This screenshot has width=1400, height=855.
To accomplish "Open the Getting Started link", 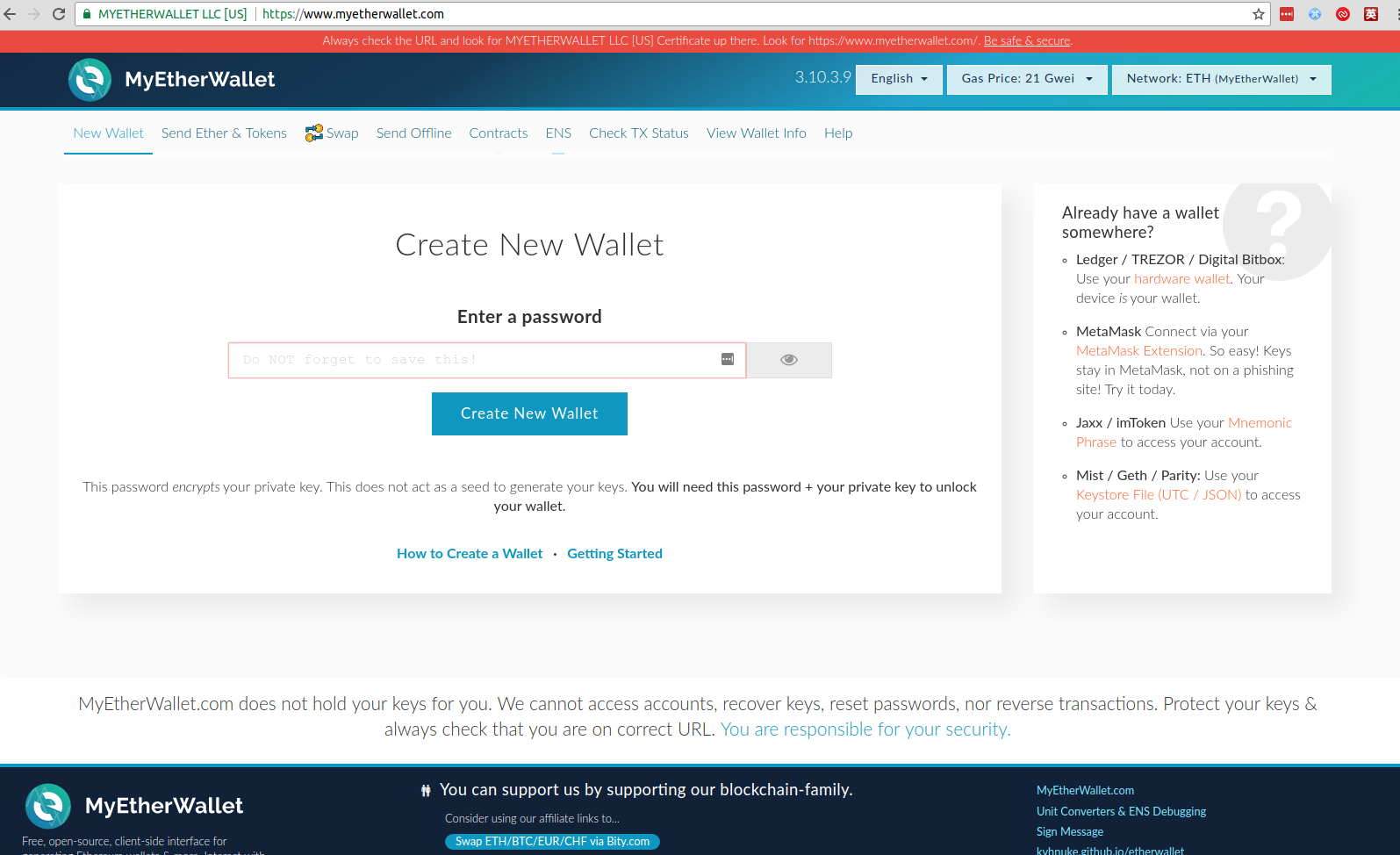I will (614, 554).
